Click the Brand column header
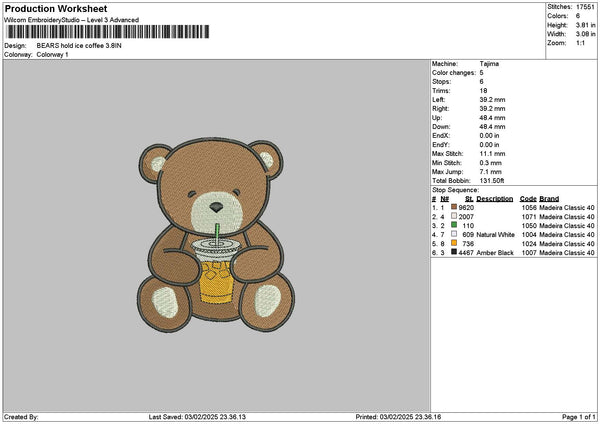Image resolution: width=600 pixels, height=424 pixels. (x=550, y=198)
